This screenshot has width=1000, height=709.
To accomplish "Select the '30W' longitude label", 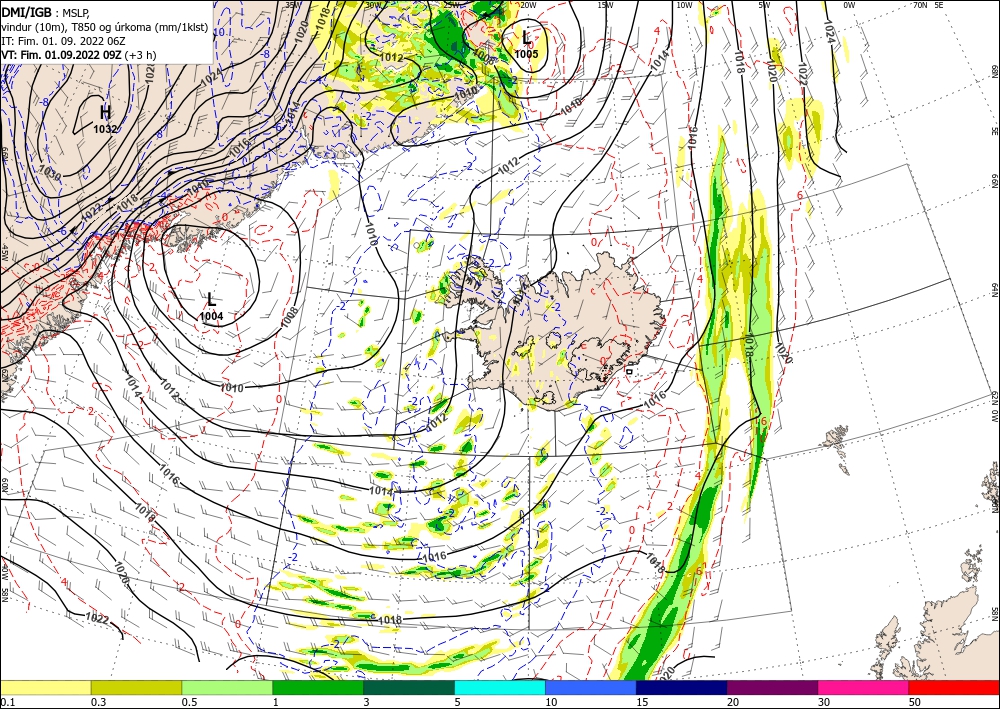I will point(374,5).
